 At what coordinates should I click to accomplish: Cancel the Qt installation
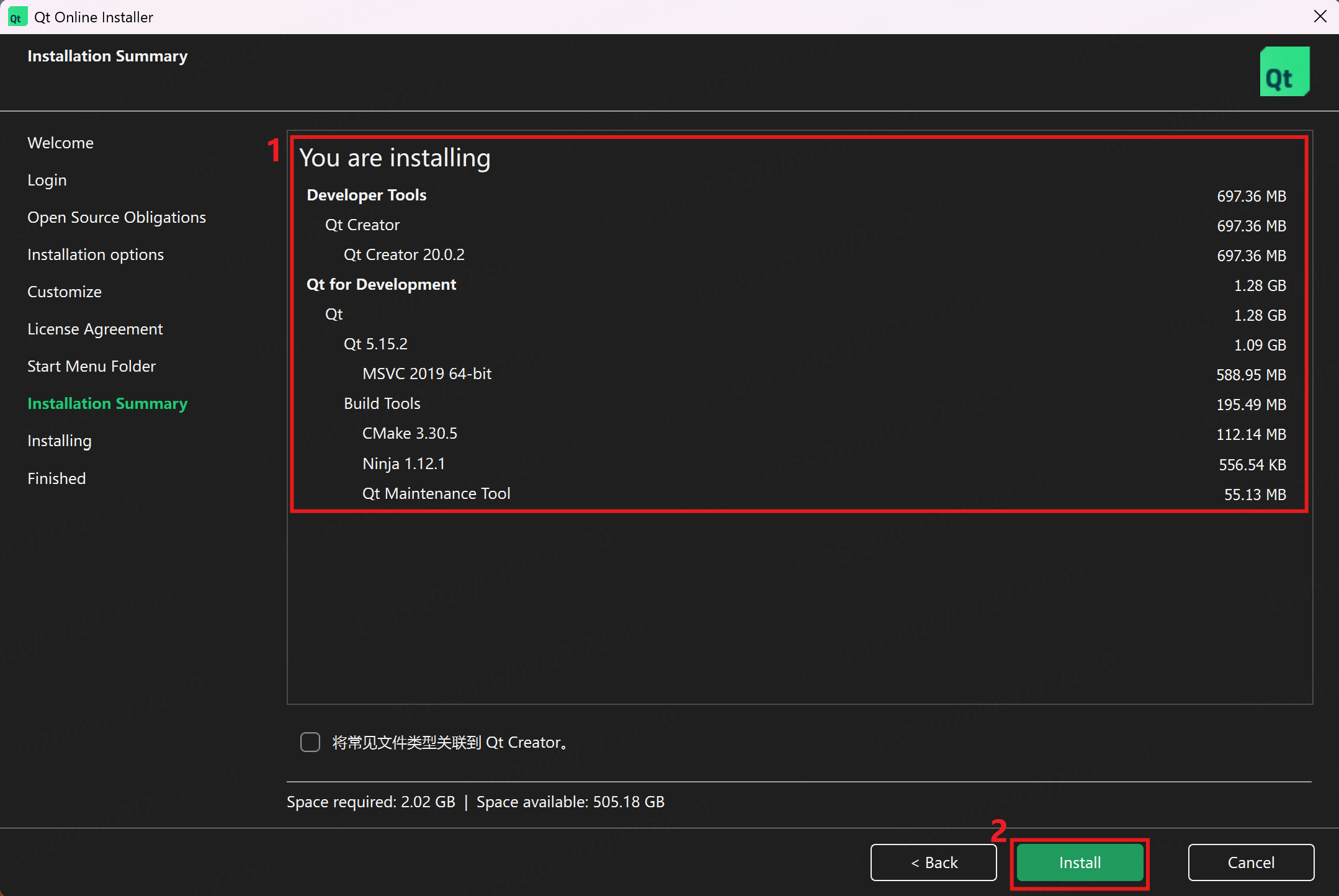point(1251,862)
